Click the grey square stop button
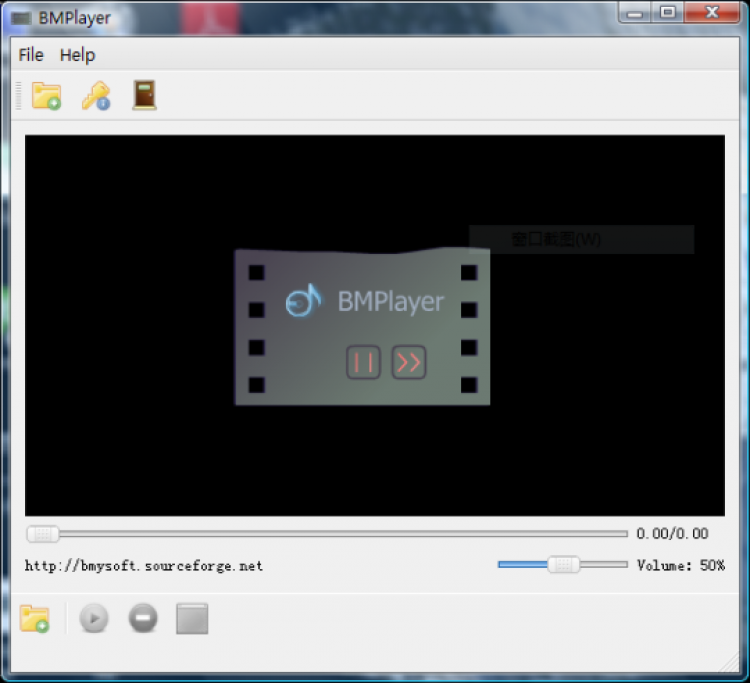 tap(192, 618)
